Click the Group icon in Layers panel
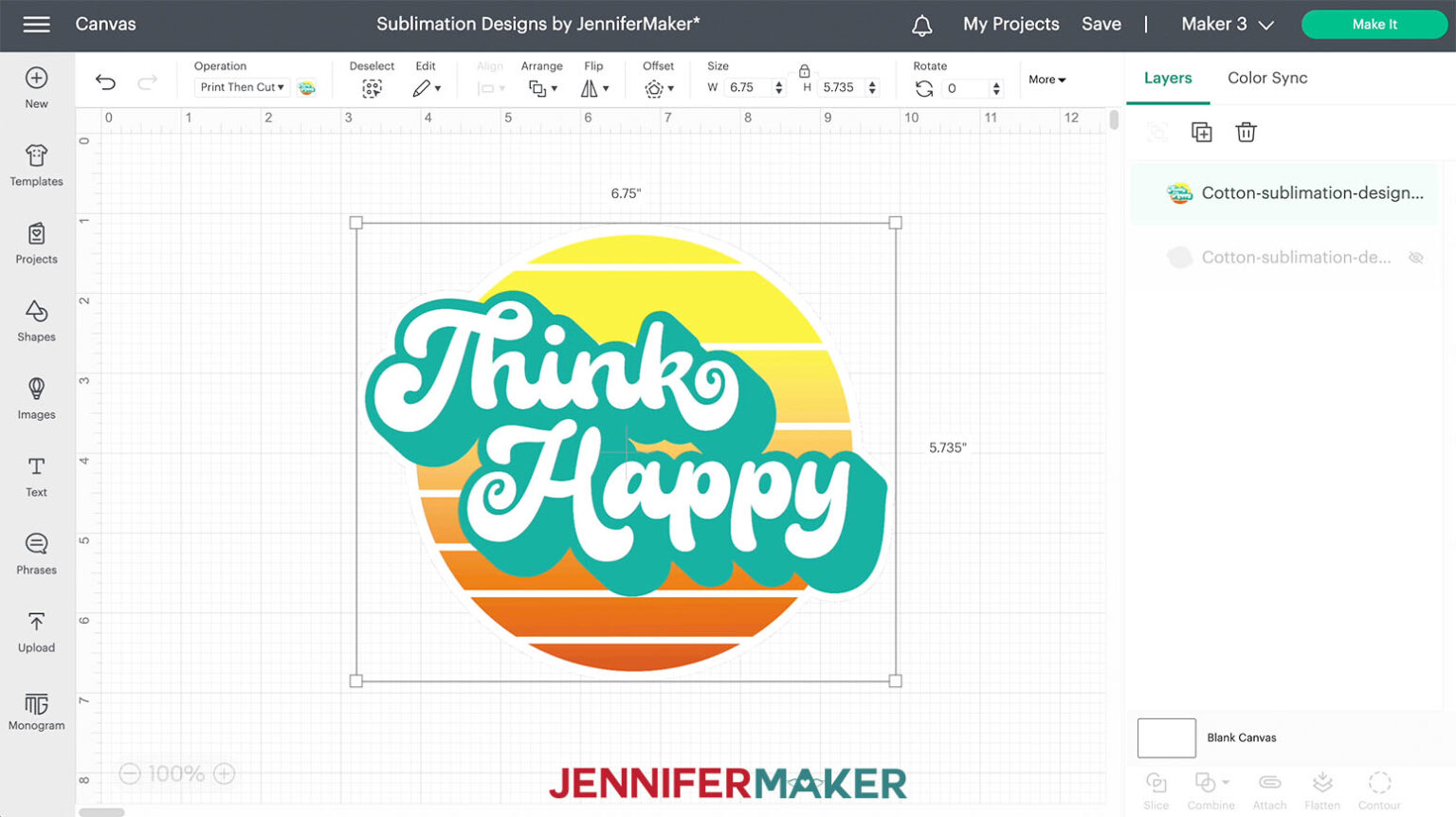This screenshot has height=817, width=1456. click(x=1157, y=133)
